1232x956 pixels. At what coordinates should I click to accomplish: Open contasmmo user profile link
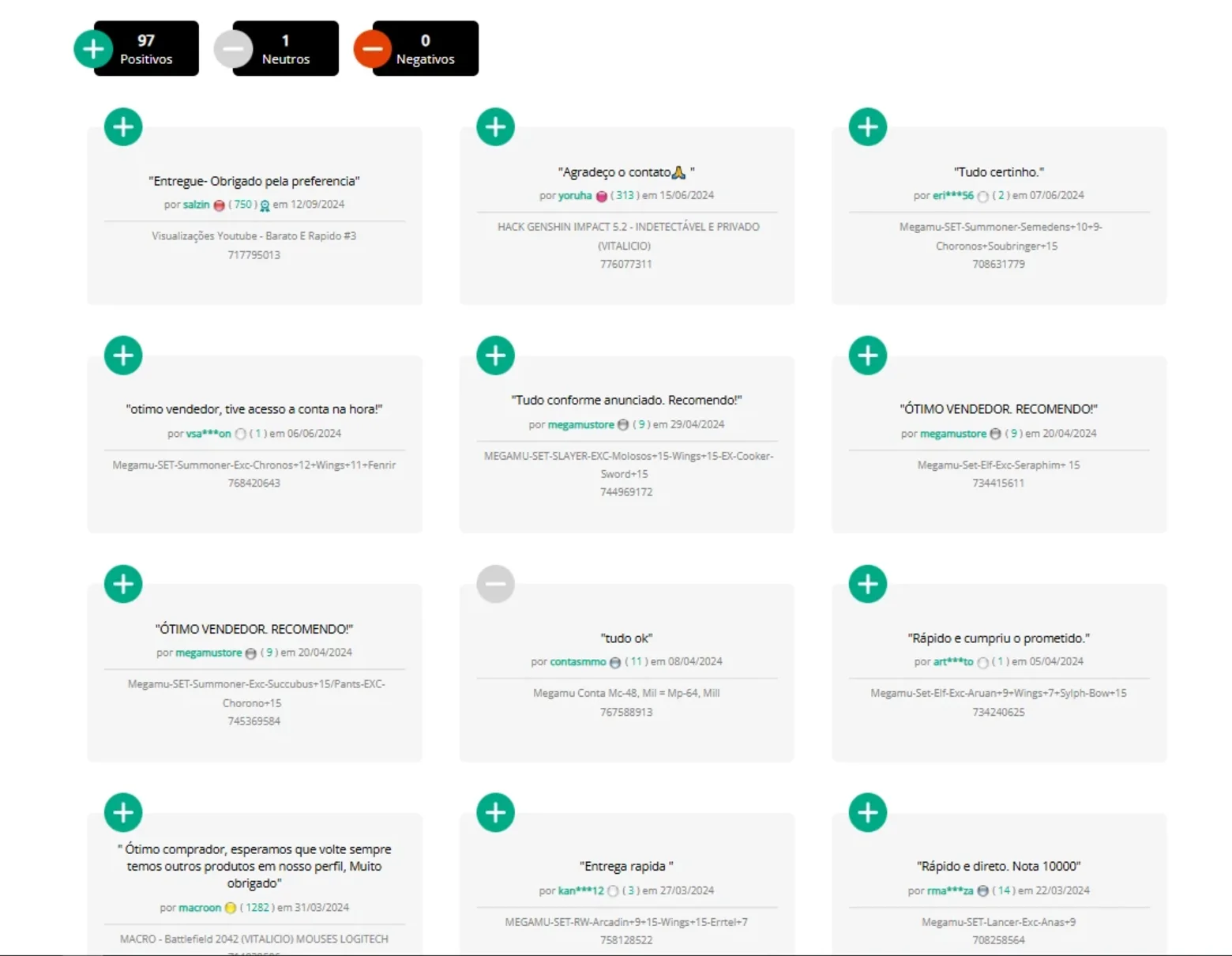[578, 661]
